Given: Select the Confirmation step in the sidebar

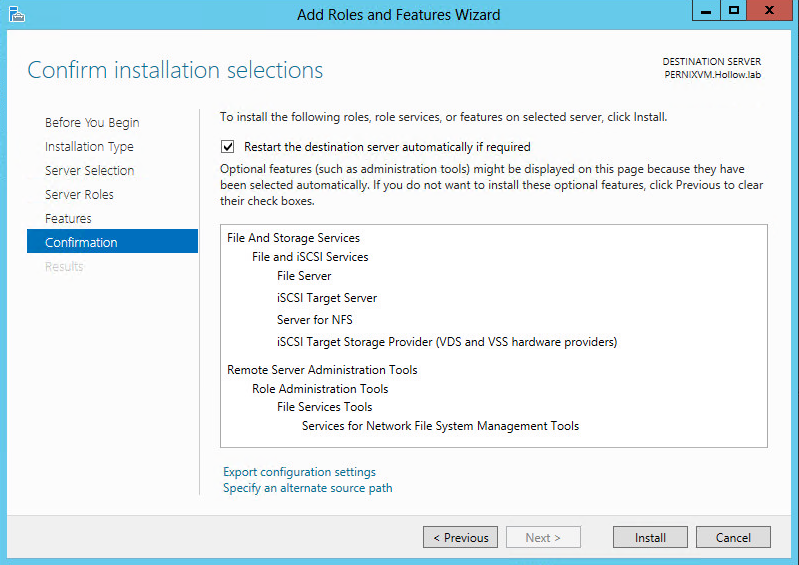Looking at the screenshot, I should click(x=81, y=242).
